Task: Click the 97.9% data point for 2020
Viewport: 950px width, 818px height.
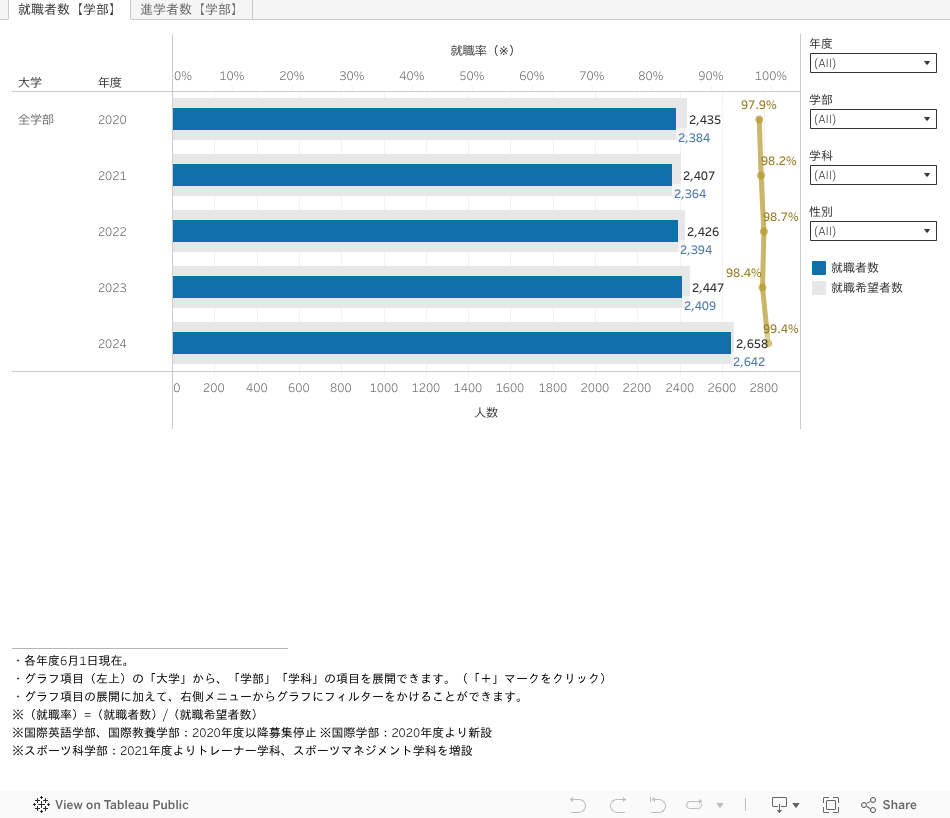Action: (759, 120)
